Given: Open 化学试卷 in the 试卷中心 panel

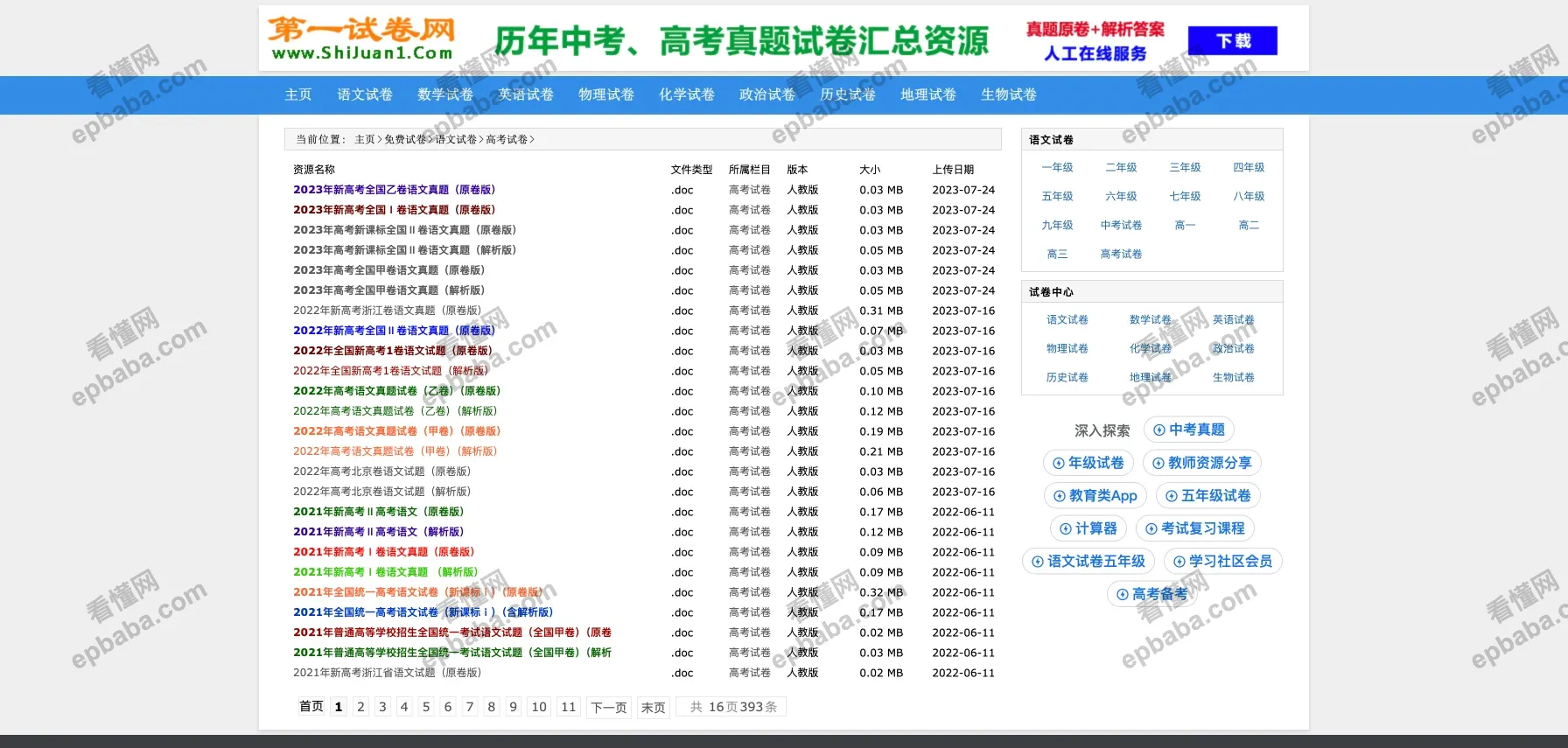Looking at the screenshot, I should [1151, 348].
